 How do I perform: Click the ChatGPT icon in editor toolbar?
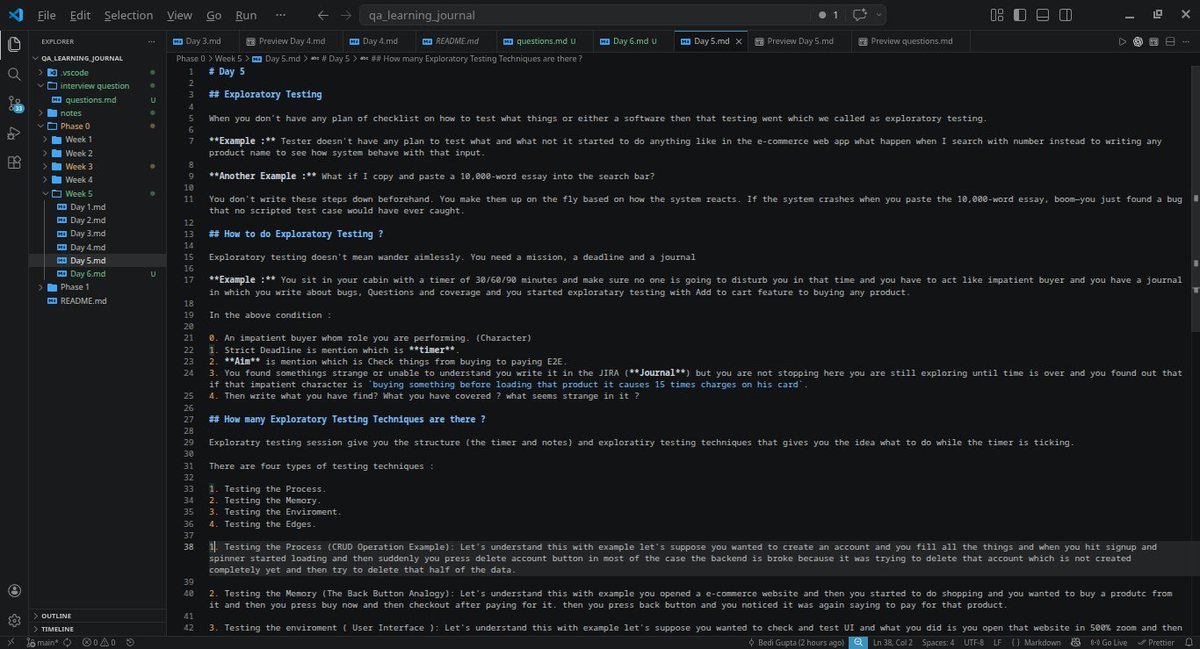(1138, 42)
